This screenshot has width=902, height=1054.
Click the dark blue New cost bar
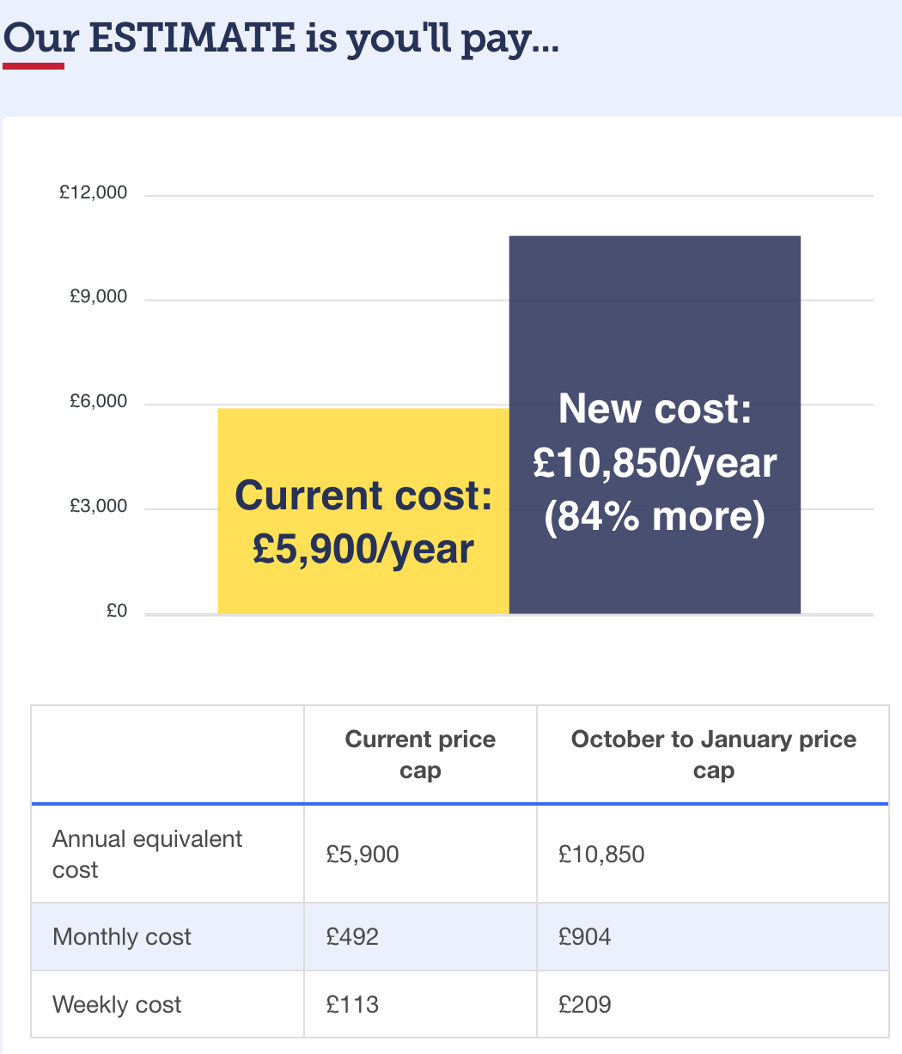(655, 424)
